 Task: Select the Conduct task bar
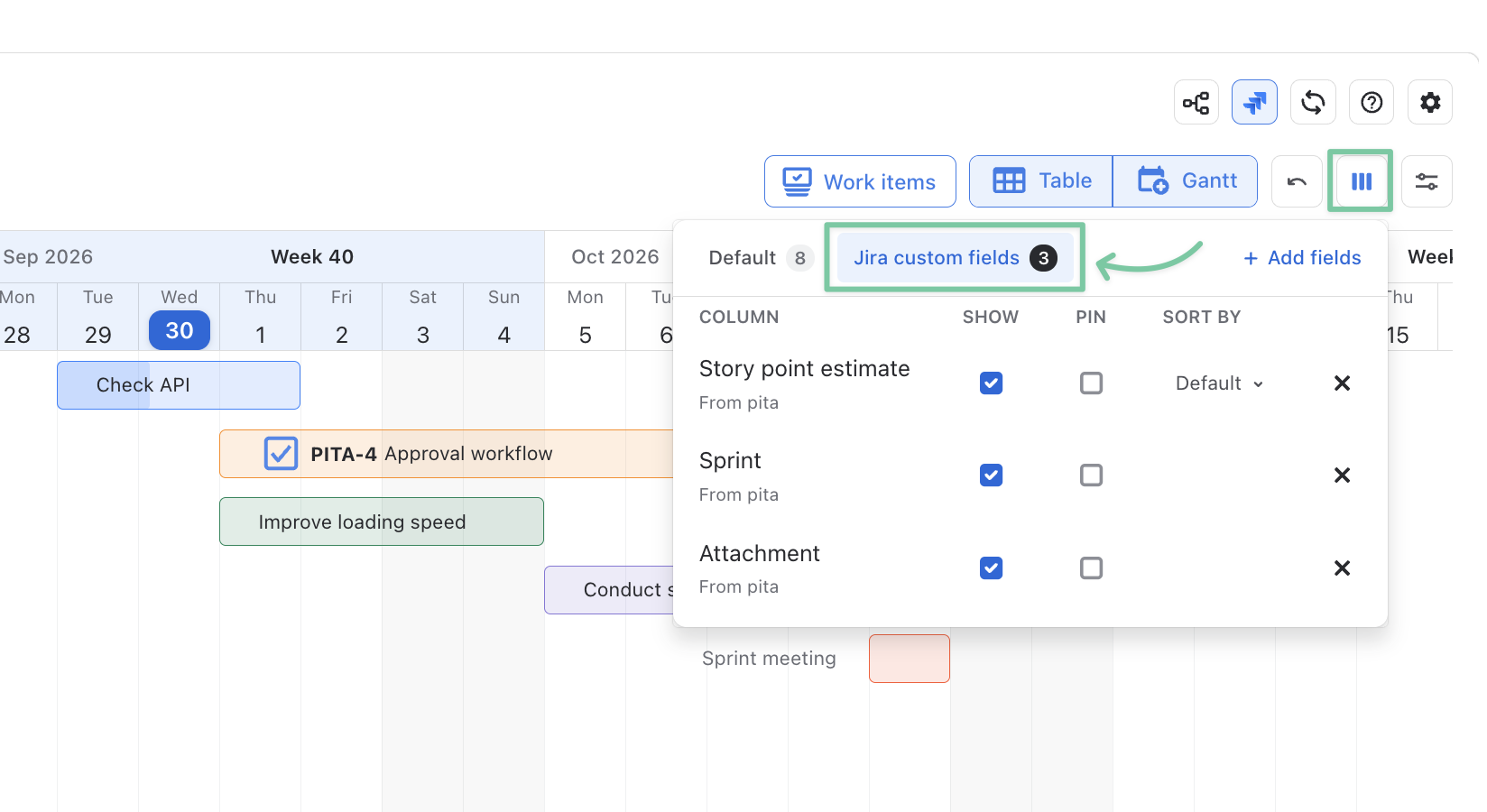(609, 590)
